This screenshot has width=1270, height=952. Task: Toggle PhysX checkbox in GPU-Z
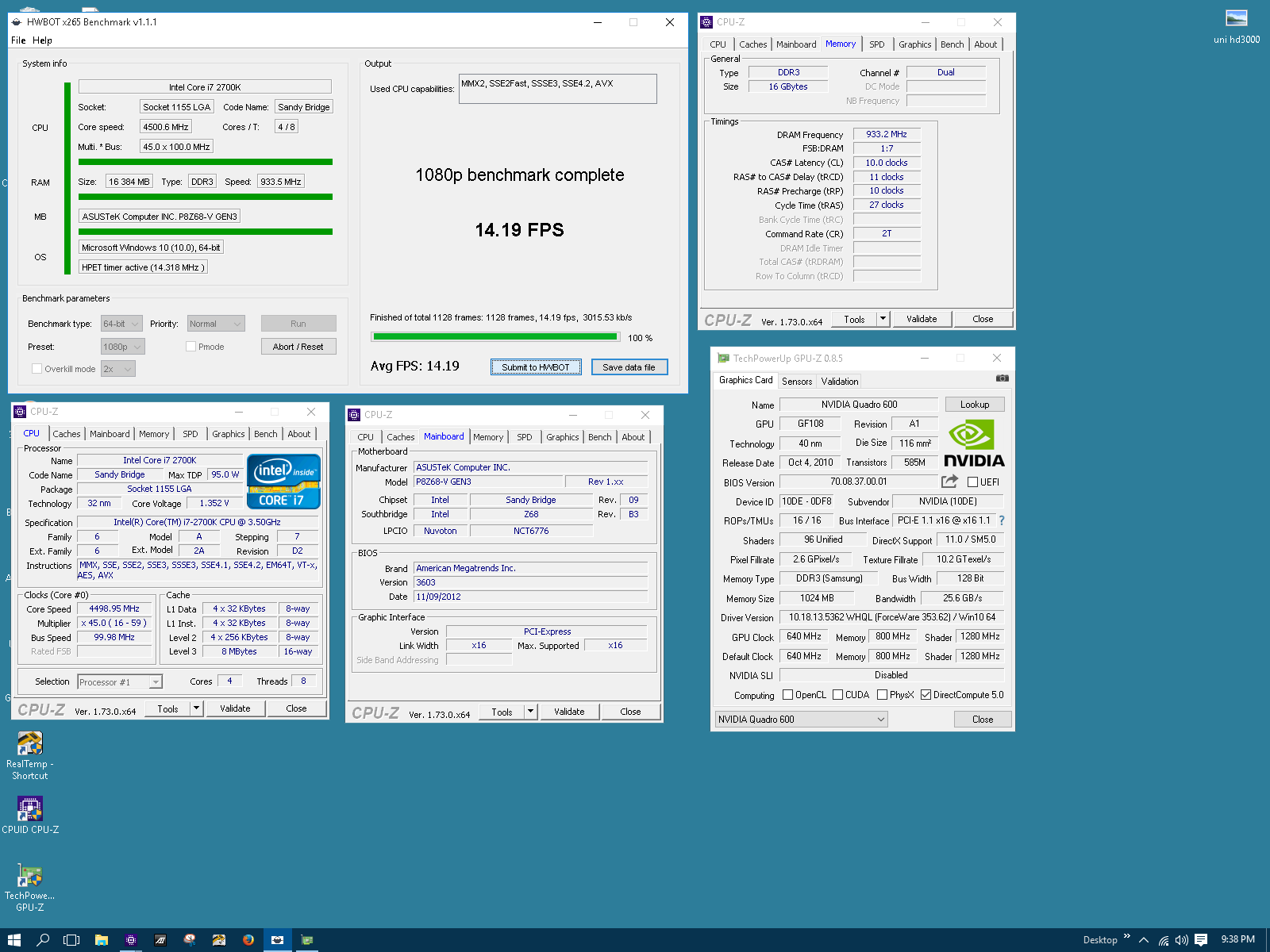click(882, 695)
